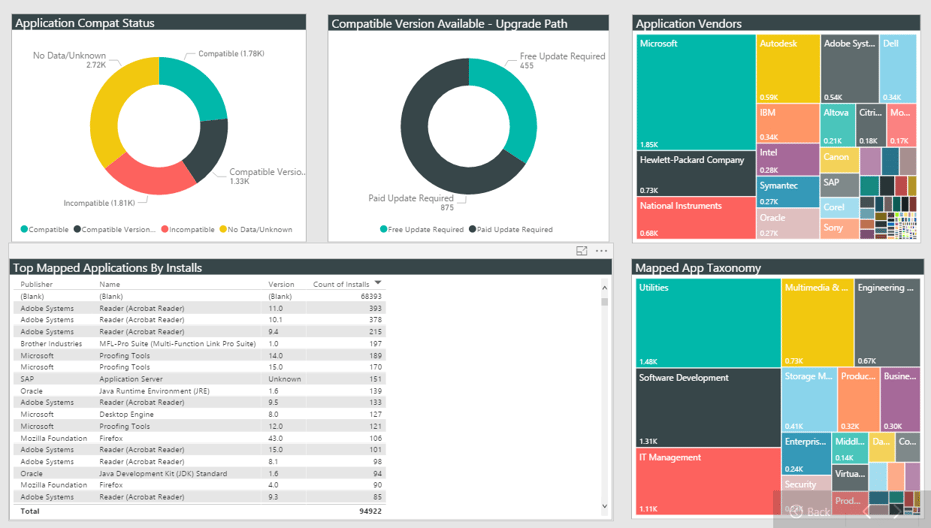Select the Storage M... taxonomy tile
The height and width of the screenshot is (528, 931).
click(x=809, y=400)
